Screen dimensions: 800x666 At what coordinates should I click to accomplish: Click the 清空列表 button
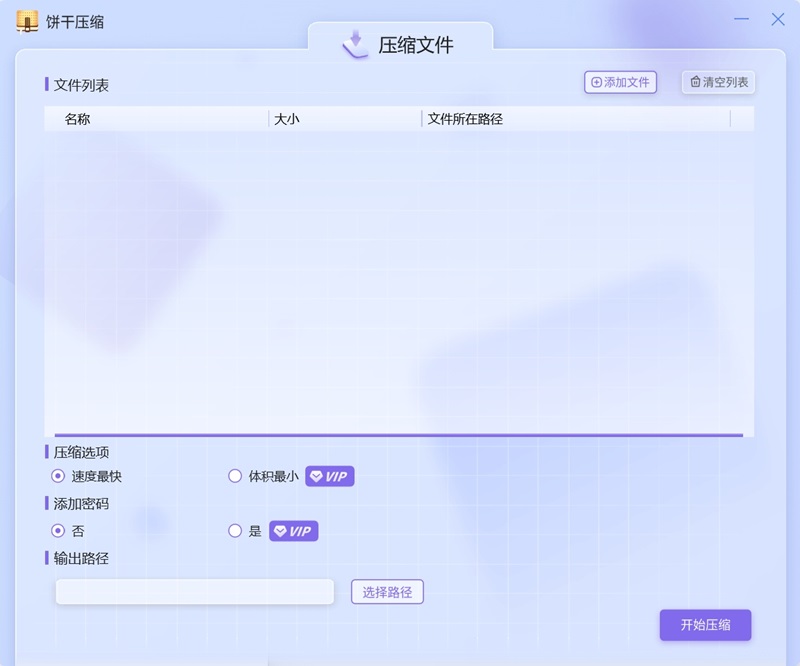click(x=718, y=82)
